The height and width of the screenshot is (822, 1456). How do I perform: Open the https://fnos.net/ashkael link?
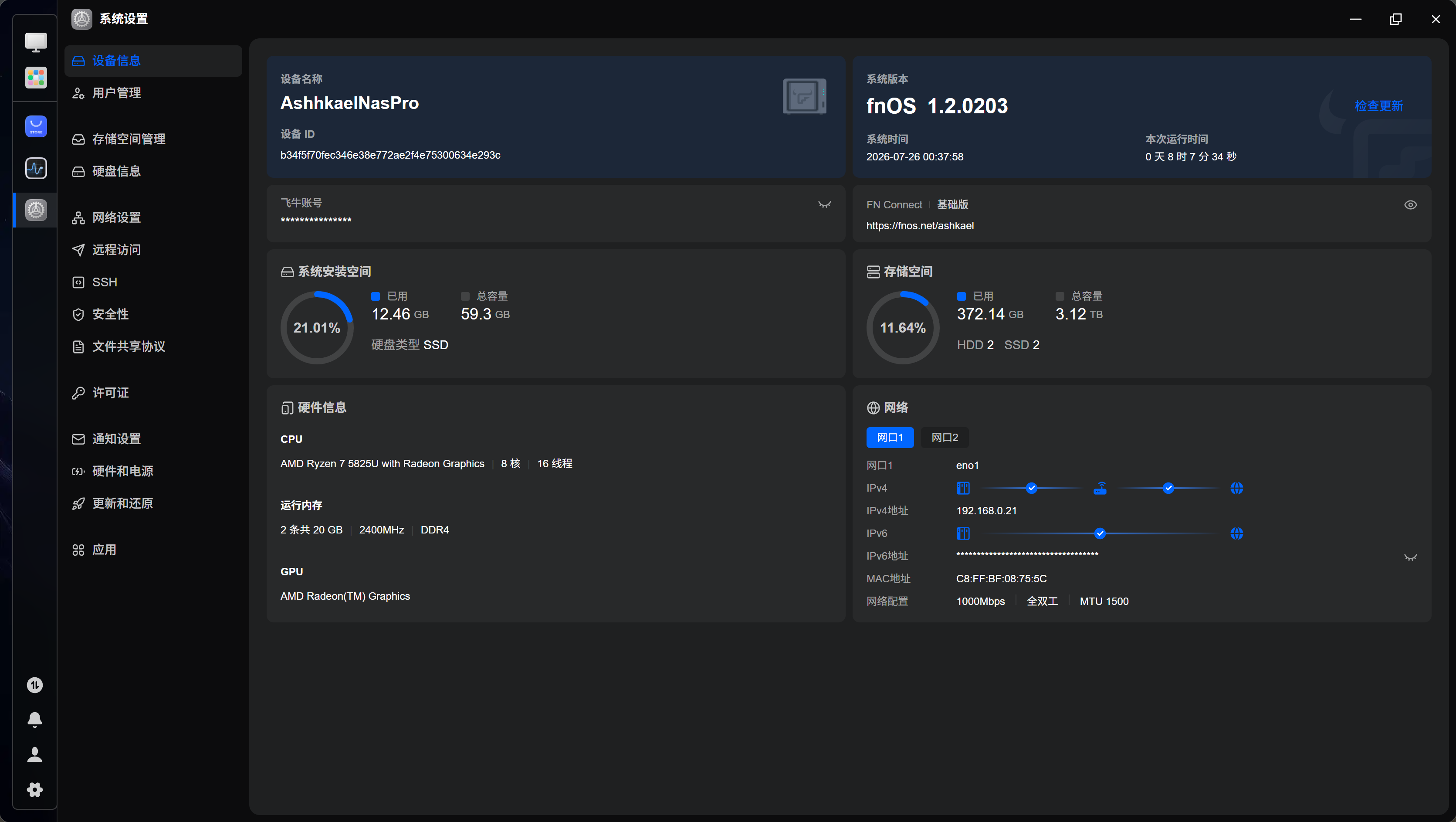click(x=920, y=226)
